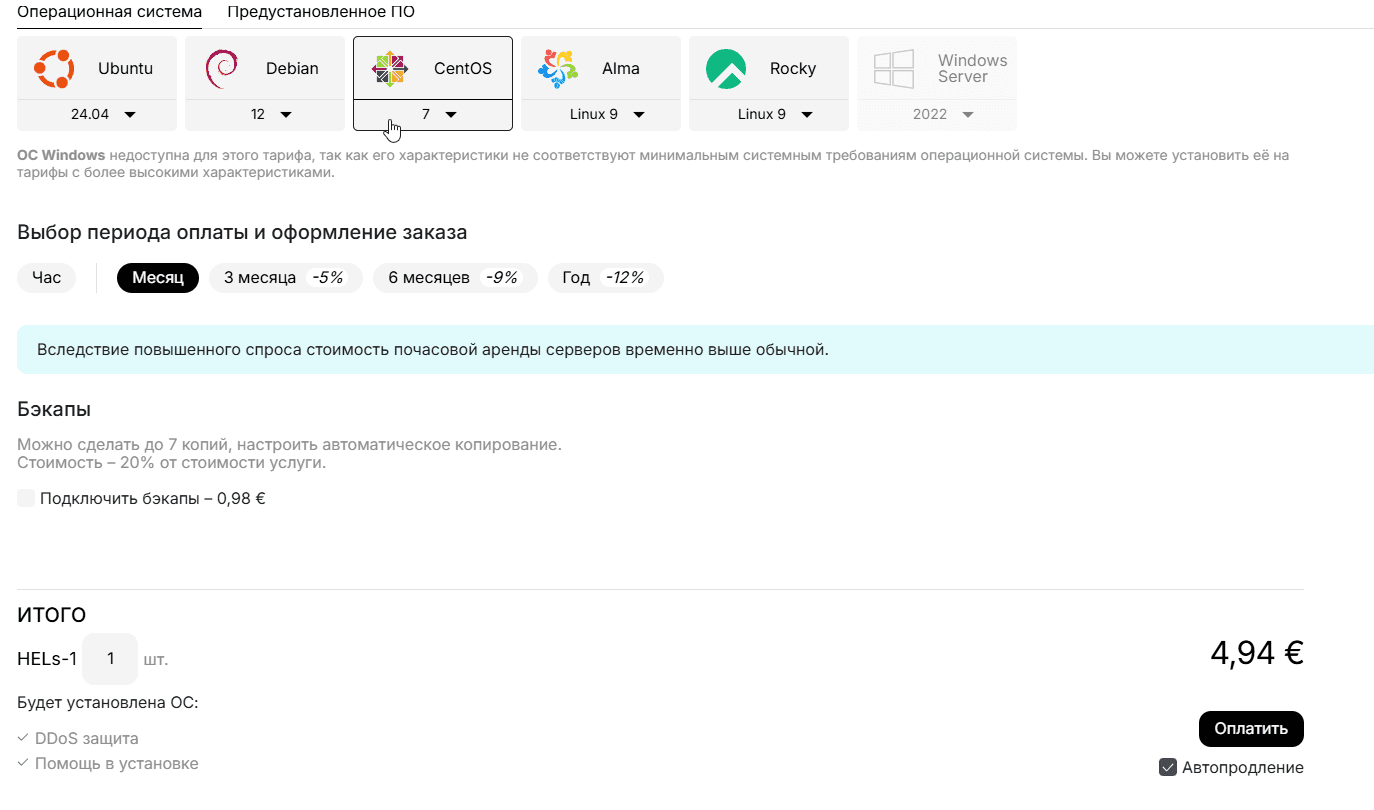Open the Операционная система tab
Viewport: 1374px width, 810px height.
click(109, 12)
